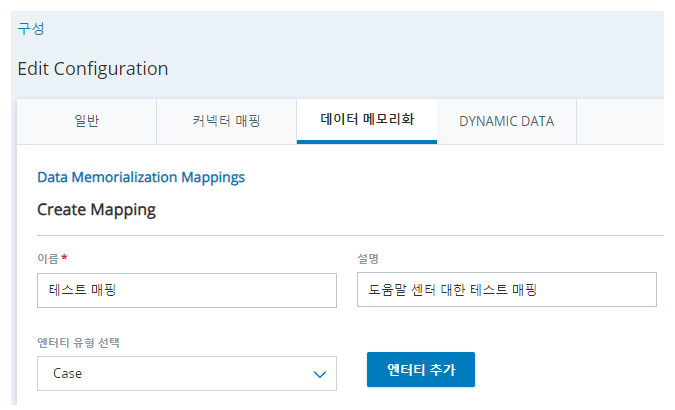Image resolution: width=675 pixels, height=410 pixels.
Task: Switch to the 커넥터 매핑 tab
Action: (x=226, y=121)
